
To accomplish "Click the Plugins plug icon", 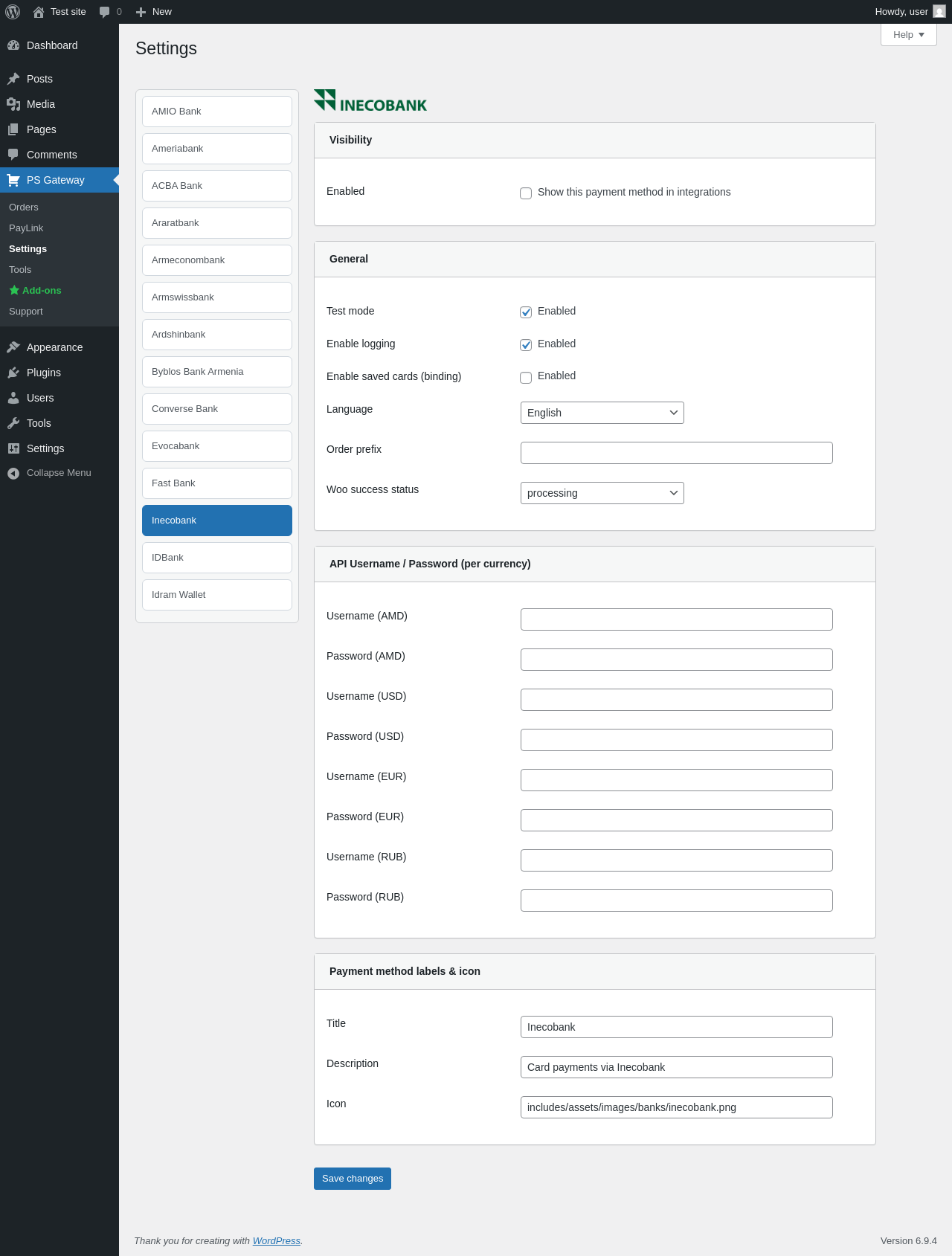I will 13,373.
